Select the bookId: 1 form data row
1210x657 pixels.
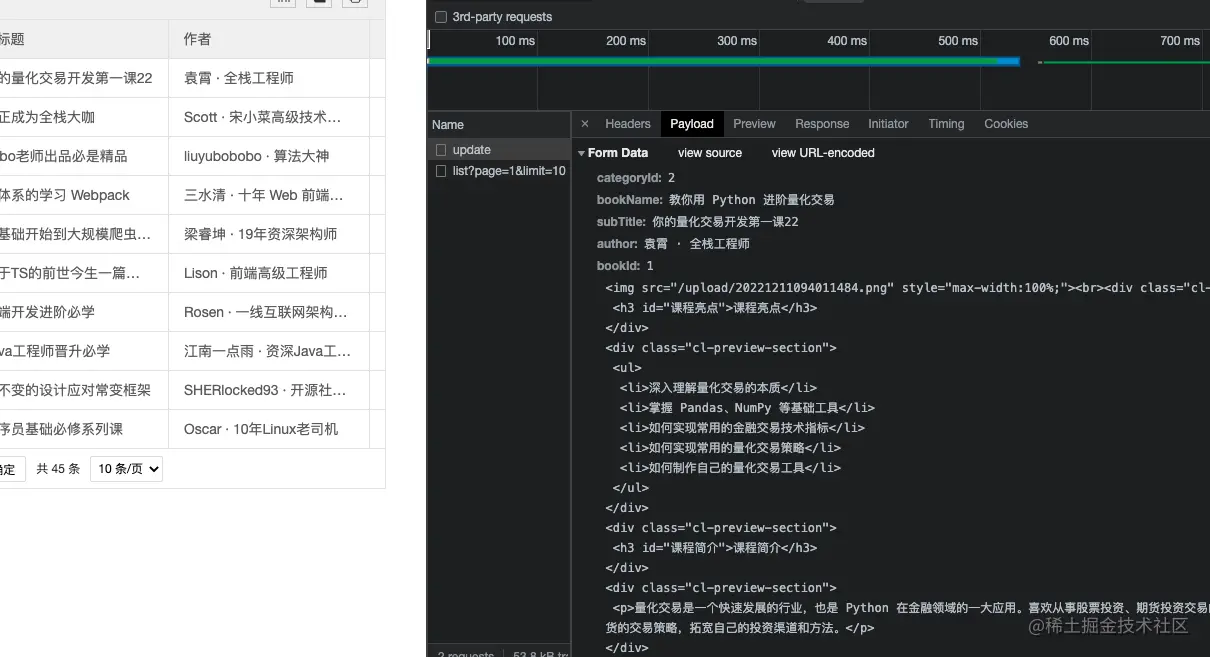(x=625, y=266)
